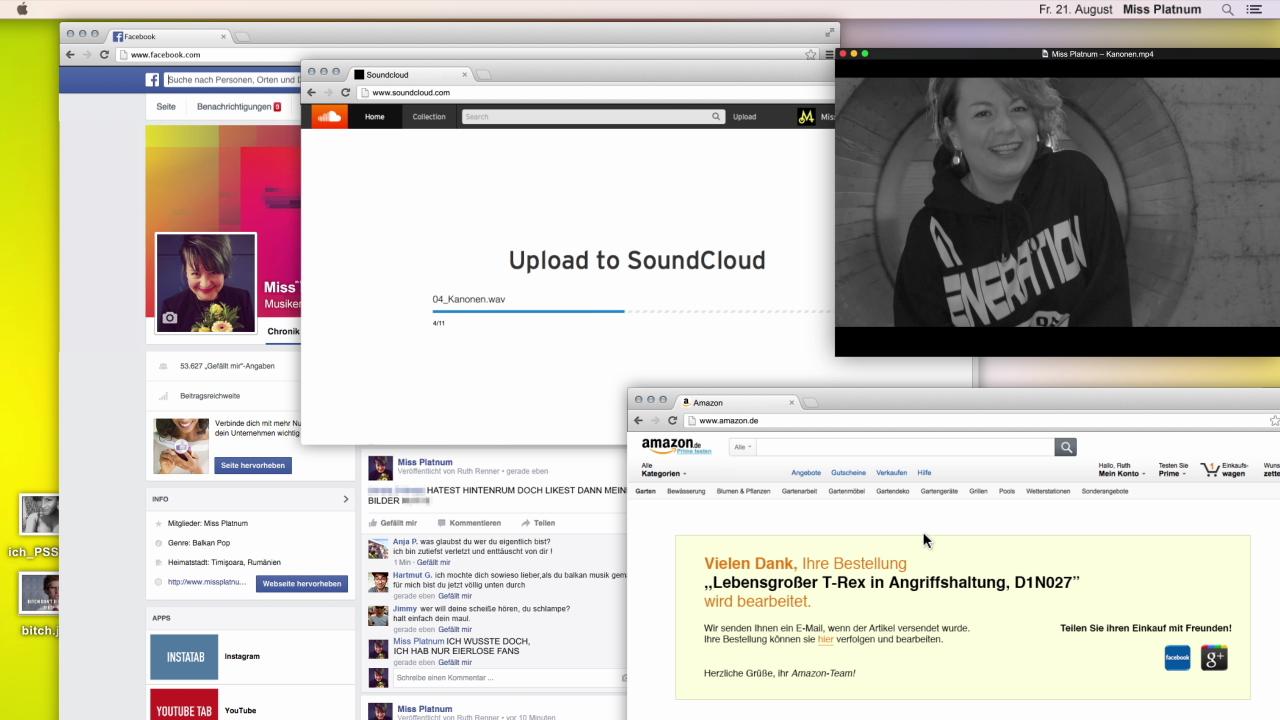Open Jimmy commenter name

[405, 608]
